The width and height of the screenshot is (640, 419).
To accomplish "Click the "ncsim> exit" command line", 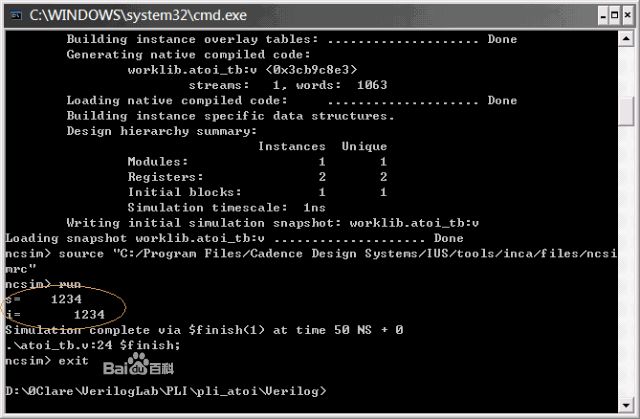I will [47, 361].
